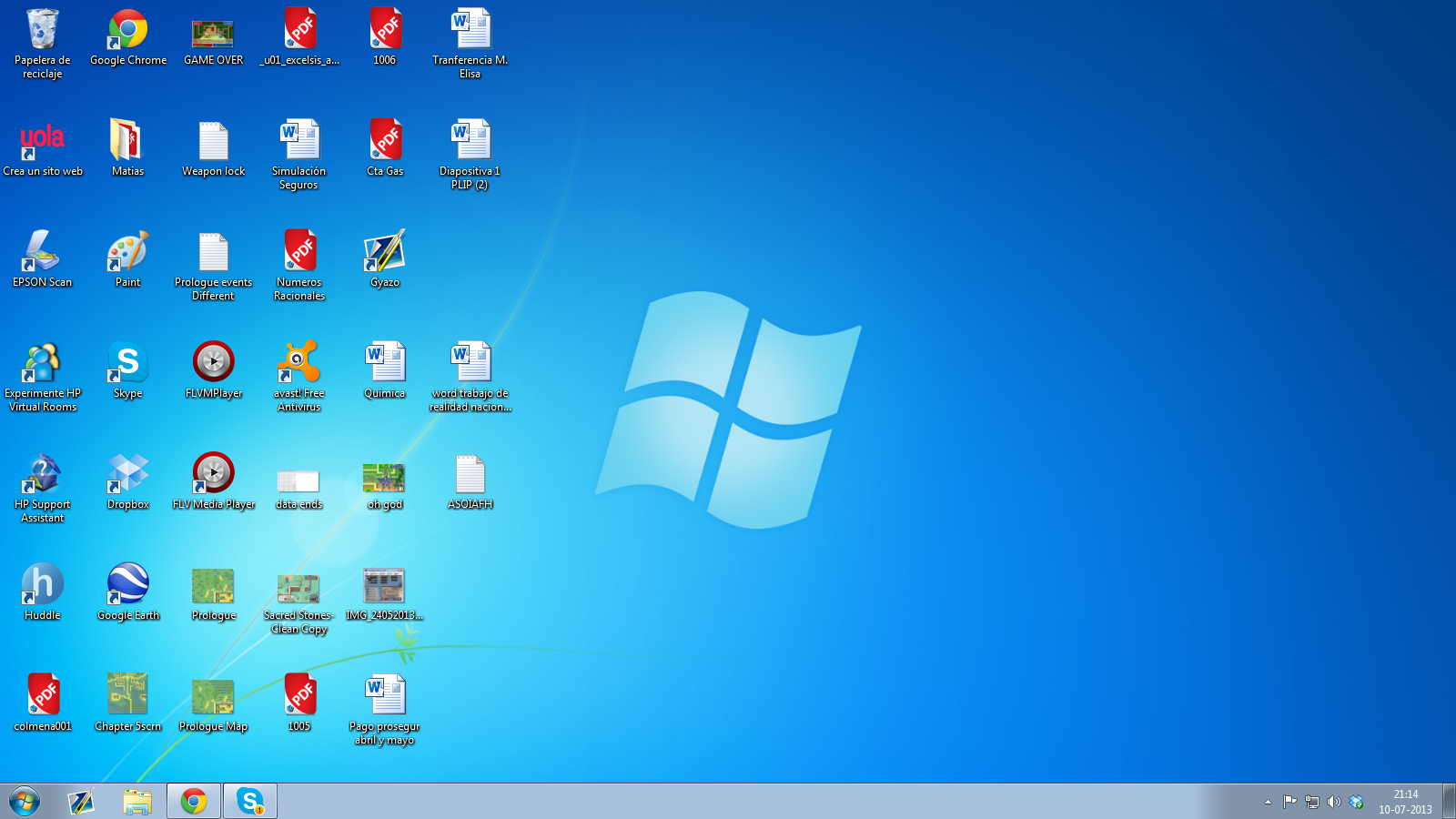Select the Google Earth shortcut
Image resolution: width=1456 pixels, height=819 pixels.
click(127, 593)
